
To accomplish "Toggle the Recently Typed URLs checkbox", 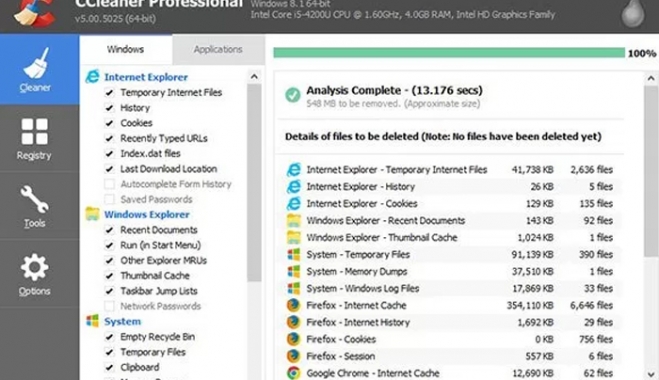I will [109, 138].
